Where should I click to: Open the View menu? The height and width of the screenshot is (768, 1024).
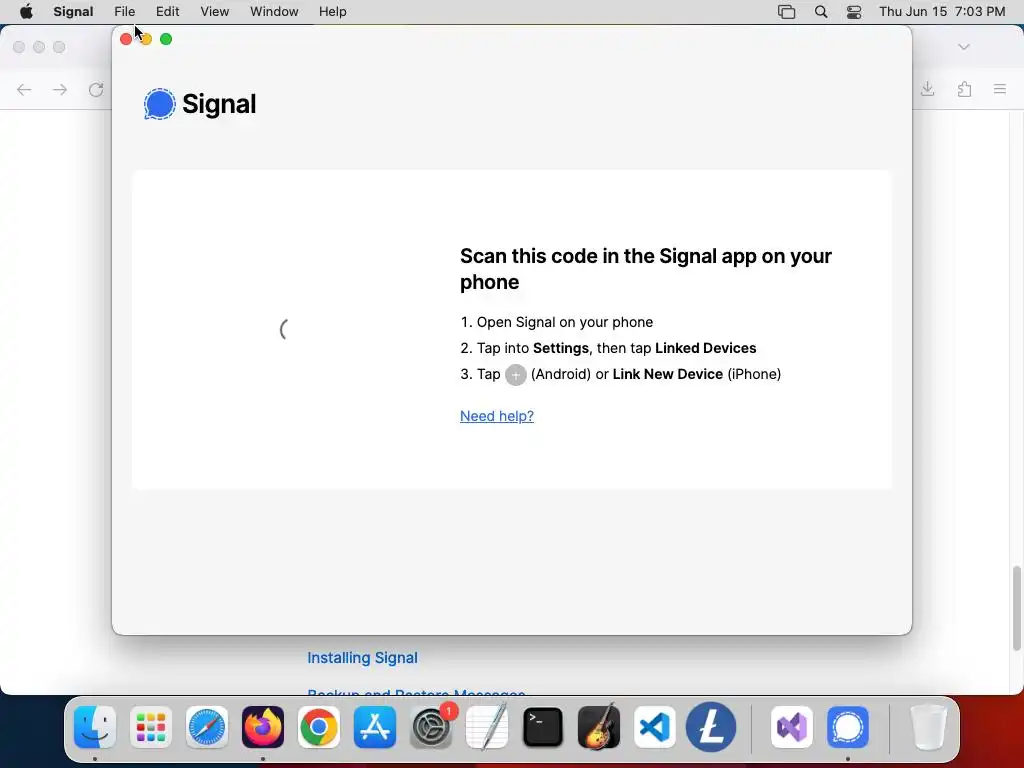click(x=214, y=12)
